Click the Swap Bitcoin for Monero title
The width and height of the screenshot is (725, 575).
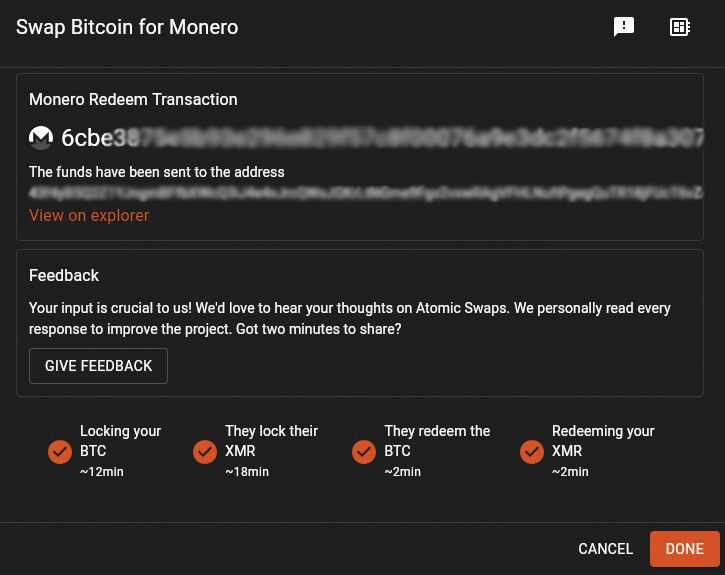pyautogui.click(x=127, y=27)
